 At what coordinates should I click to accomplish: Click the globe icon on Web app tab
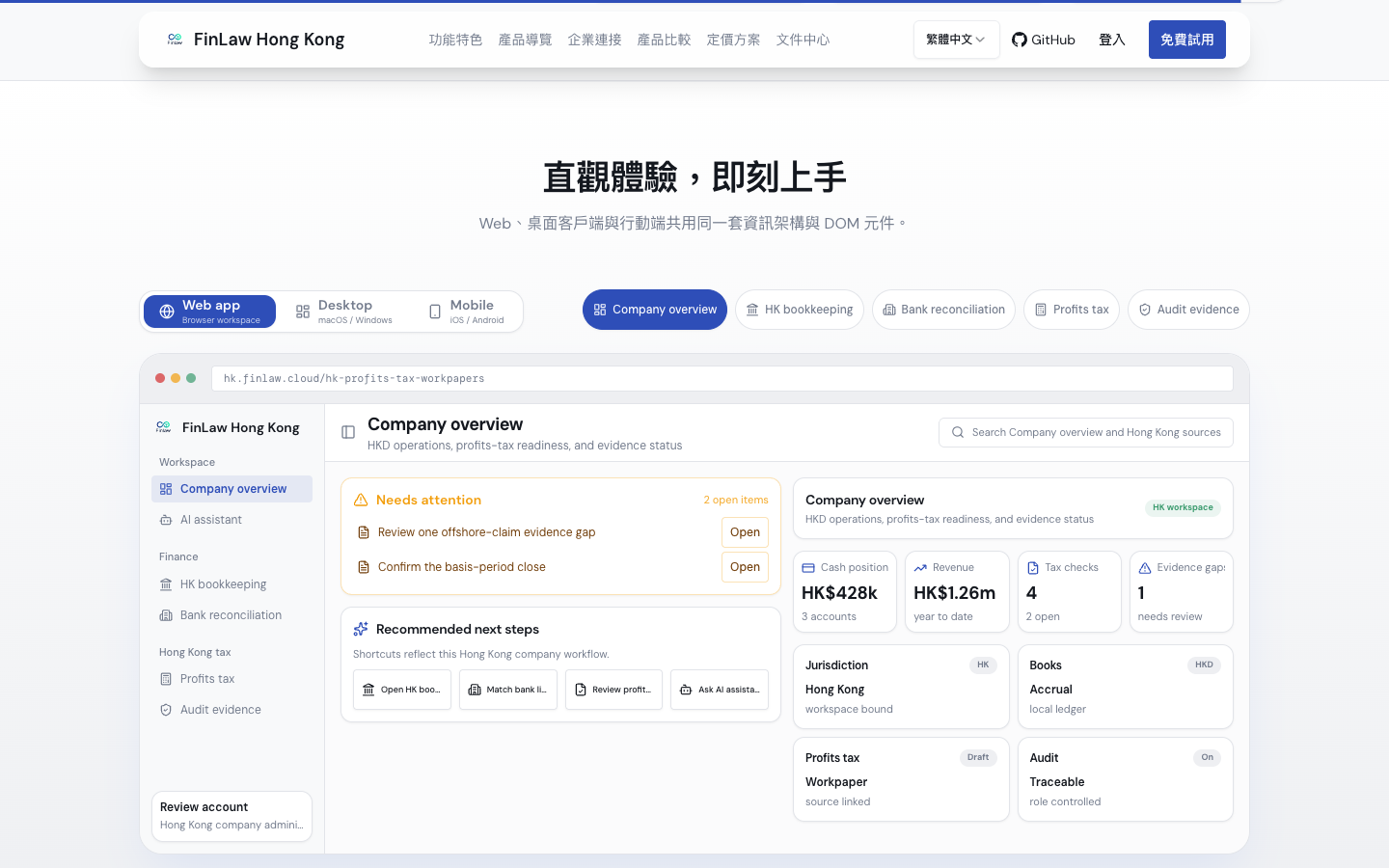coord(167,312)
